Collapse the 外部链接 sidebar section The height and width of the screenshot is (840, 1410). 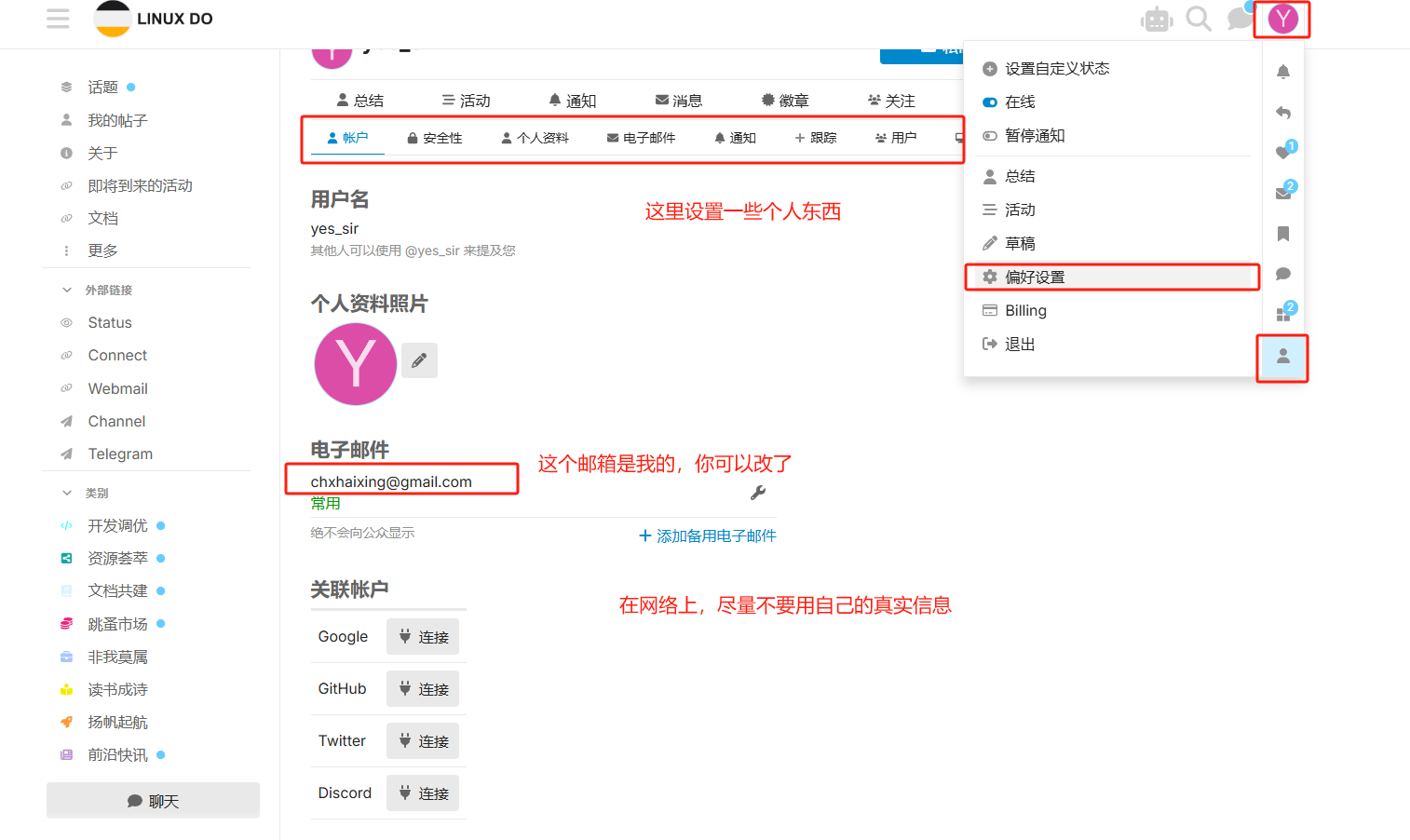pyautogui.click(x=98, y=290)
